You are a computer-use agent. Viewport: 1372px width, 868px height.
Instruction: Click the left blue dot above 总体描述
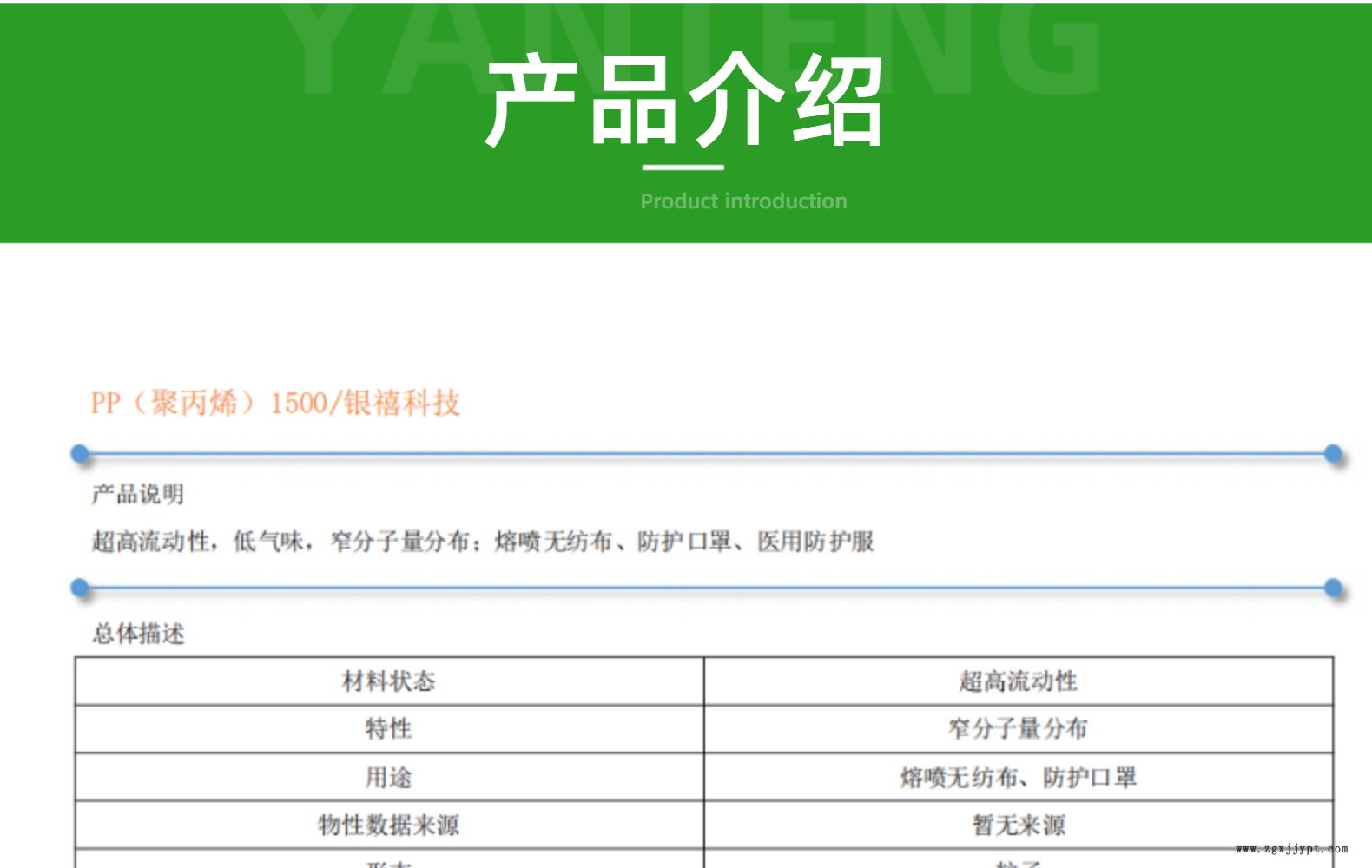pos(80,588)
